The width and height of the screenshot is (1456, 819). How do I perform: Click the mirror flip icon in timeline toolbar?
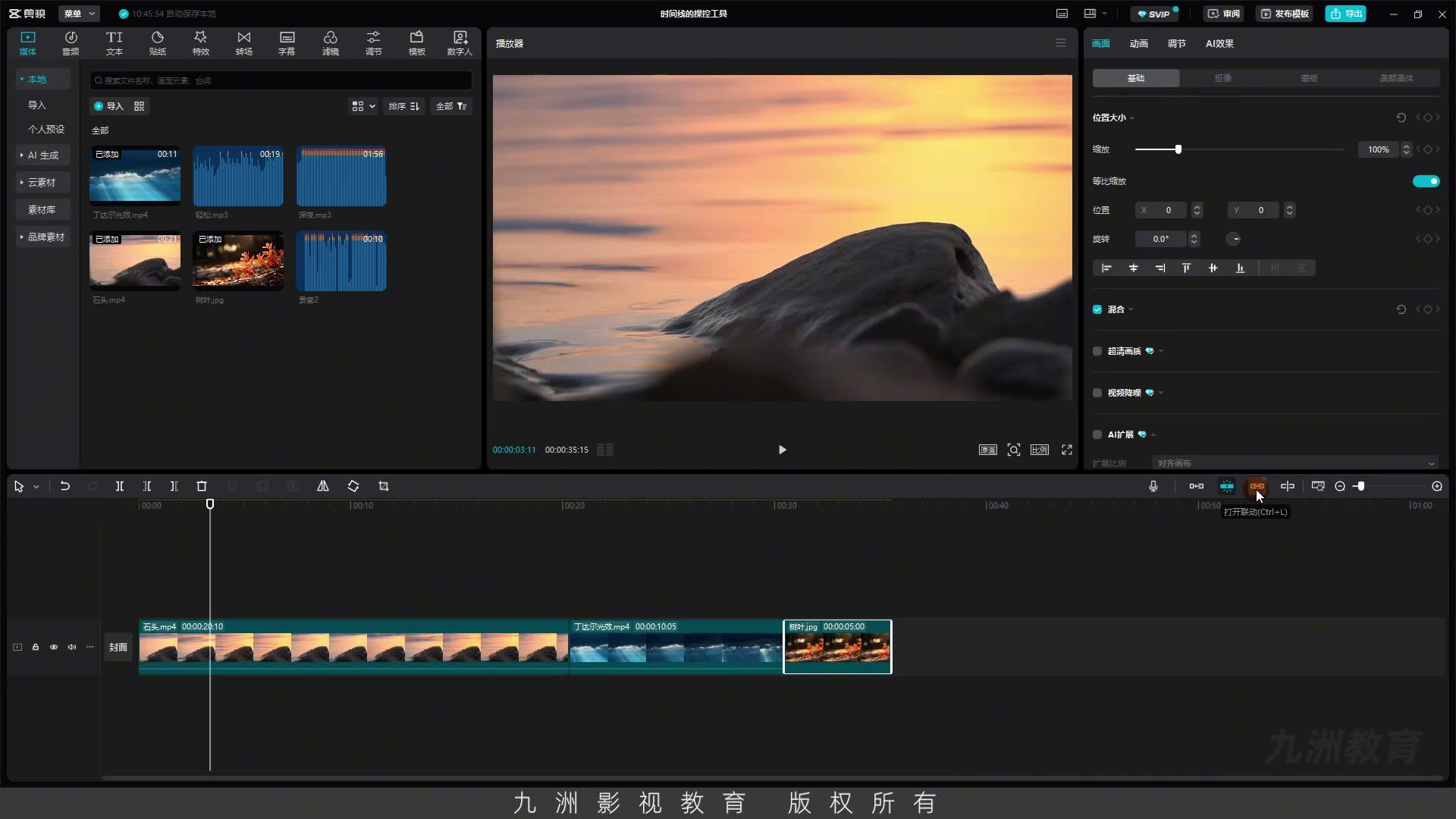pos(323,486)
